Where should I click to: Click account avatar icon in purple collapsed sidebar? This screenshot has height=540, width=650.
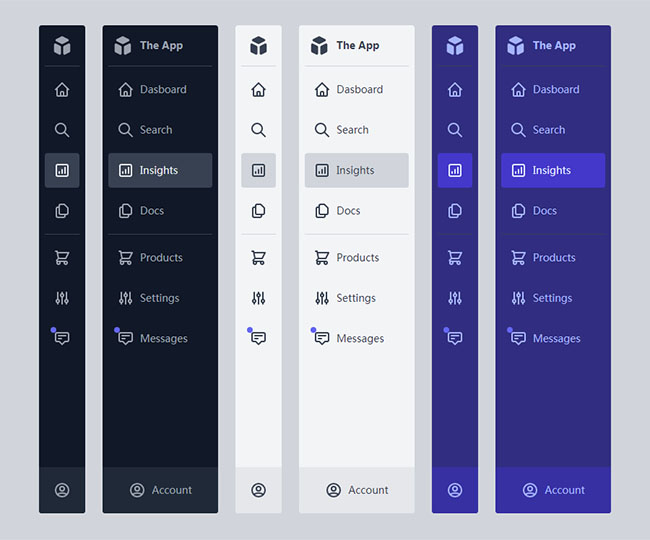(x=455, y=490)
